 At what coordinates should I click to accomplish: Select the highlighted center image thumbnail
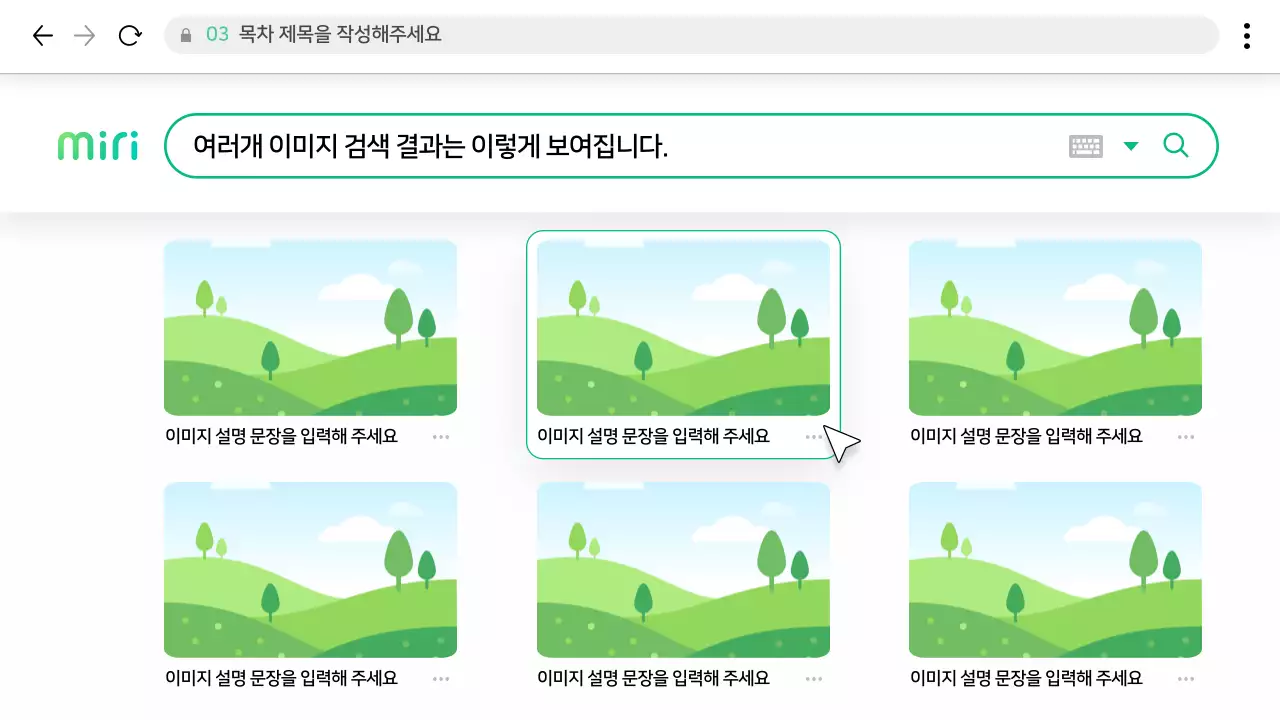point(683,327)
